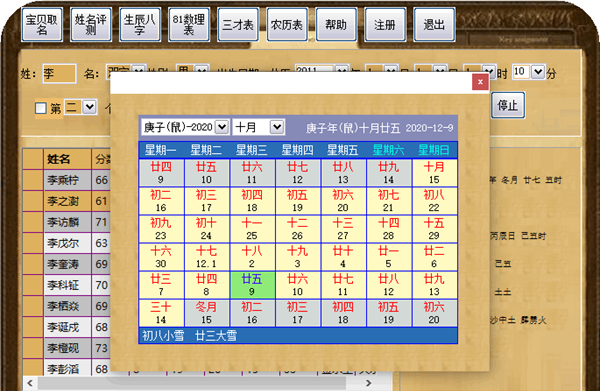600x391 pixels.
Task: Select name row 李栖焱
Action: click(67, 306)
